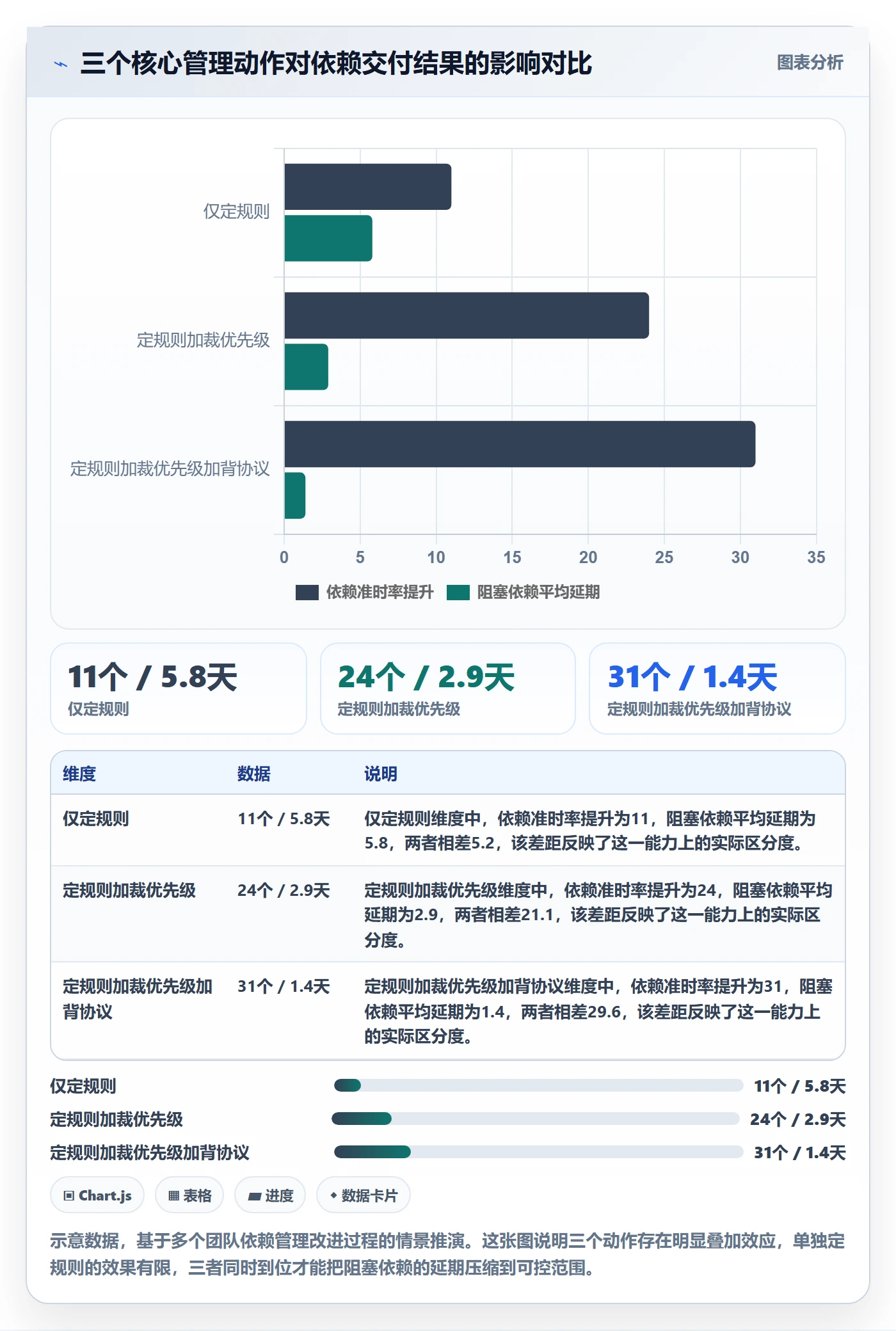Click the 11个 / 5.8天 value beside the progress bar
Image resolution: width=896 pixels, height=1331 pixels.
tap(799, 1086)
